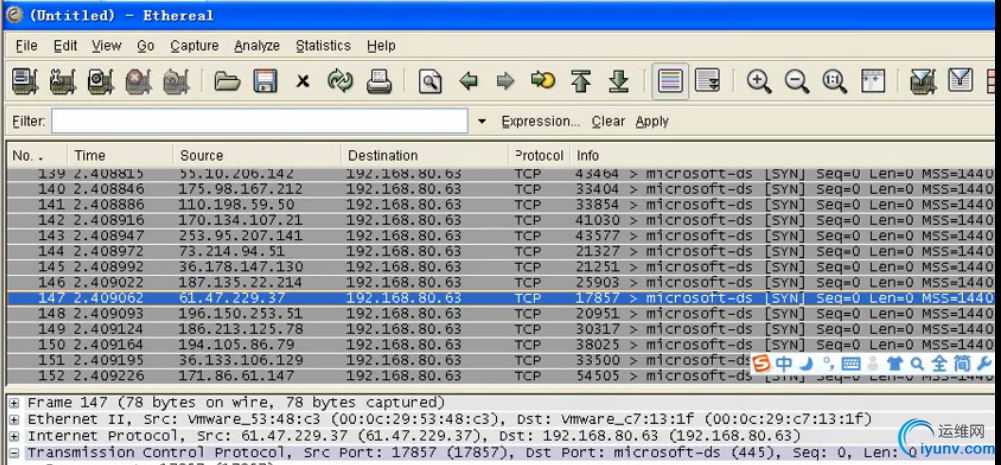Image resolution: width=1001 pixels, height=465 pixels.
Task: Select packet 144 from 73.214.94.51
Action: coord(500,251)
